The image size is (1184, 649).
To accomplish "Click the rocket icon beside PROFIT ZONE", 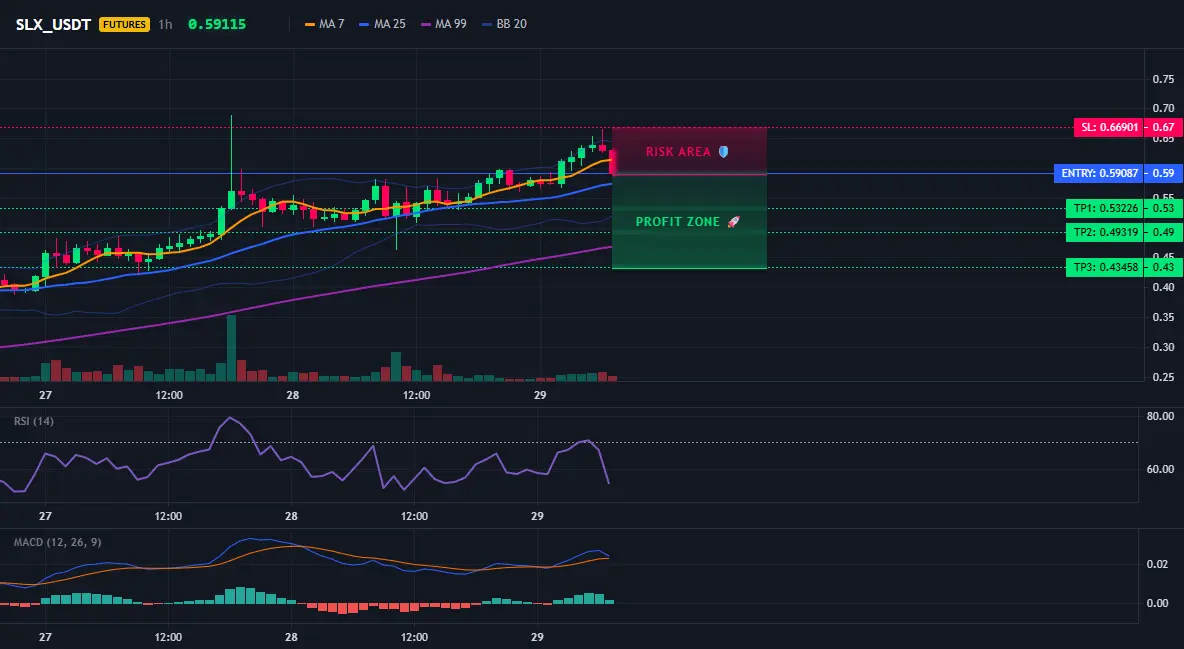I will click(734, 222).
